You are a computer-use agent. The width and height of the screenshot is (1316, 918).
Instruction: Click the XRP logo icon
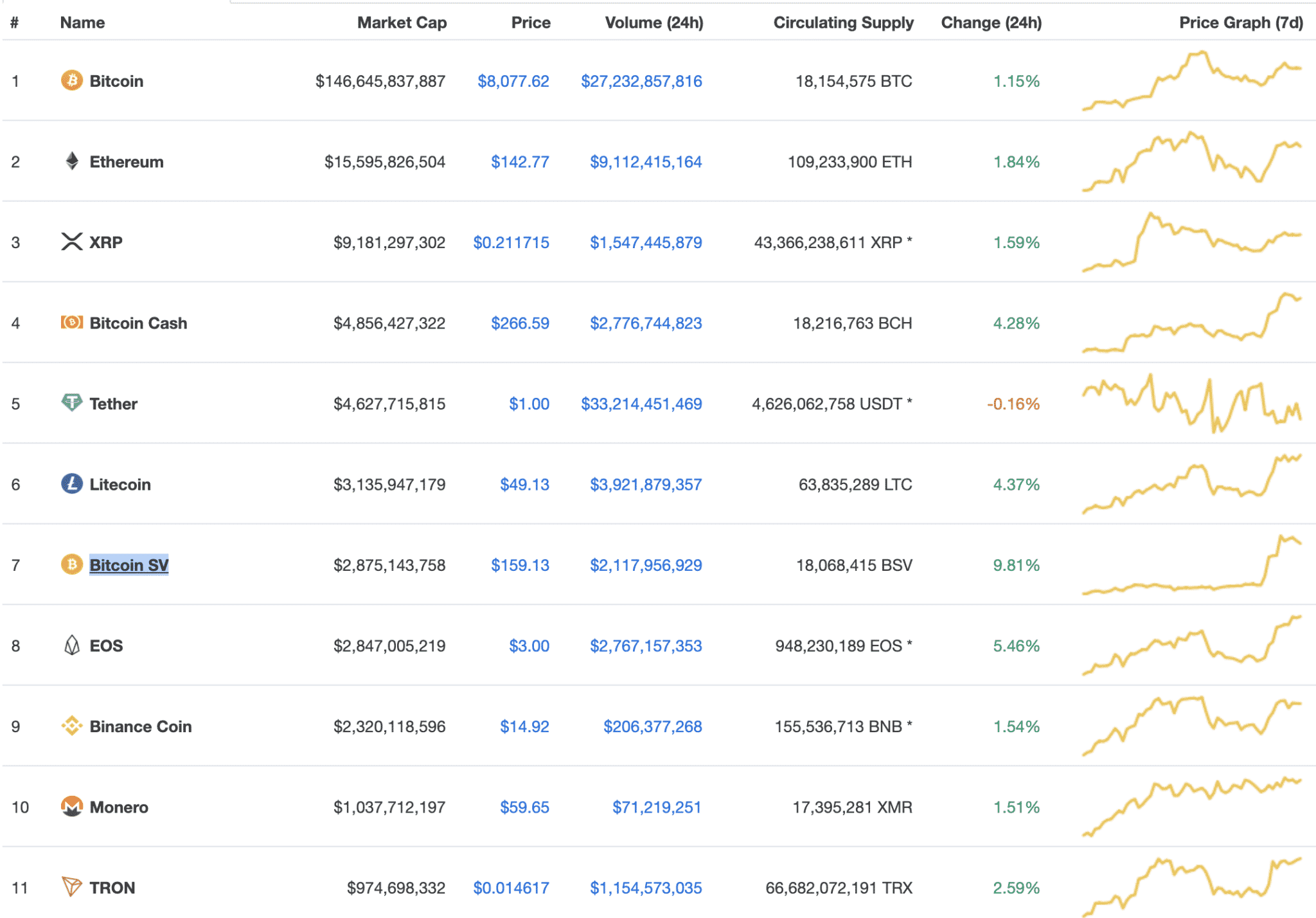pos(71,242)
